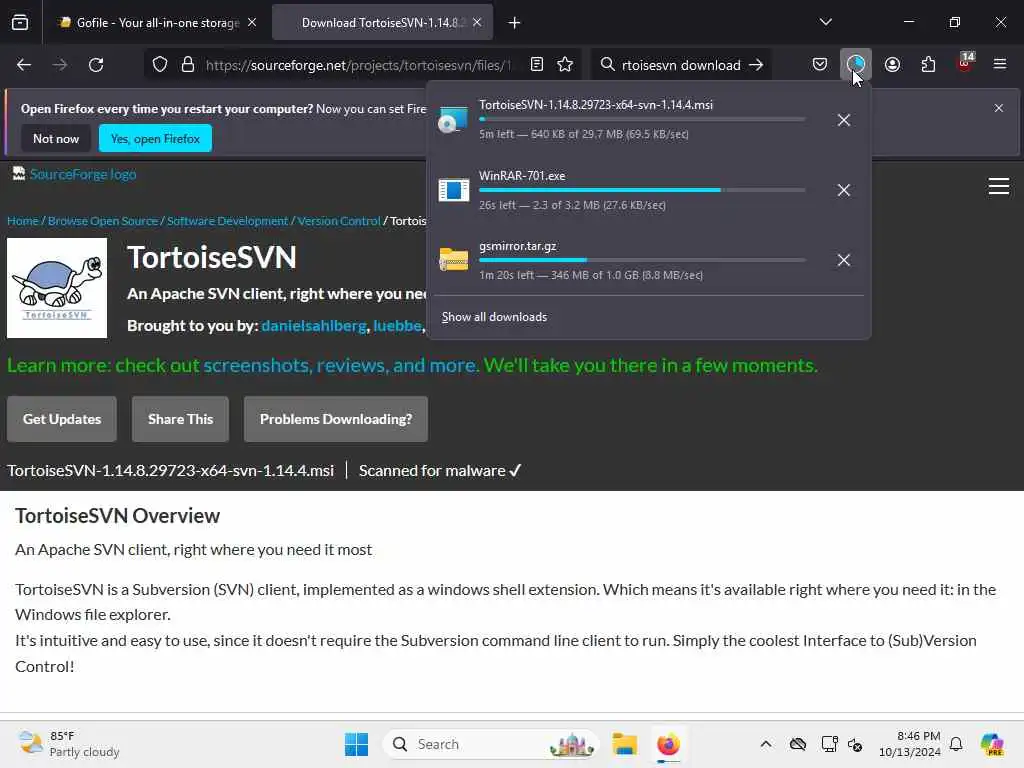Close the Download TortoiseSVN tab
1024x768 pixels.
477,23
